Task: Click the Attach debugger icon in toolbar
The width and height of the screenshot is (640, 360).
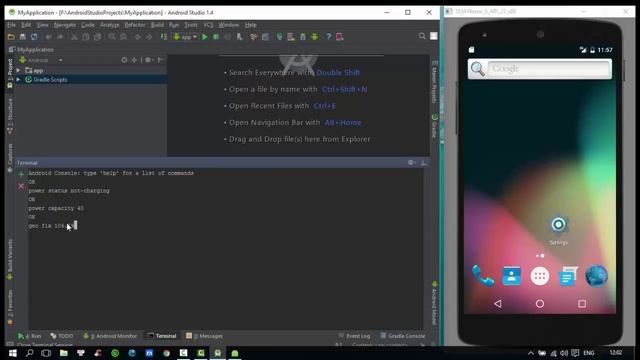Action: (x=240, y=37)
